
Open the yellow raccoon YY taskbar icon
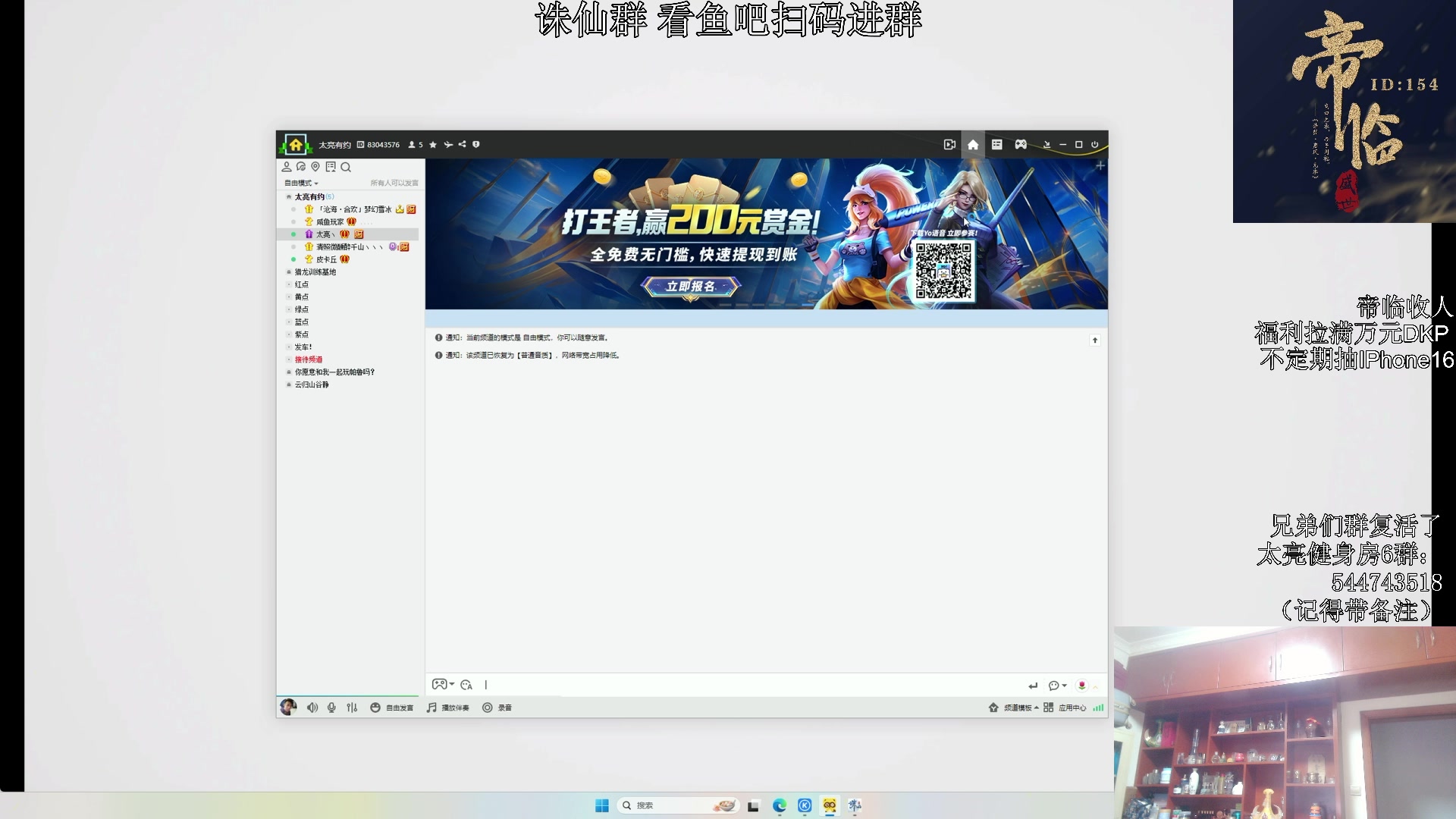pos(830,805)
